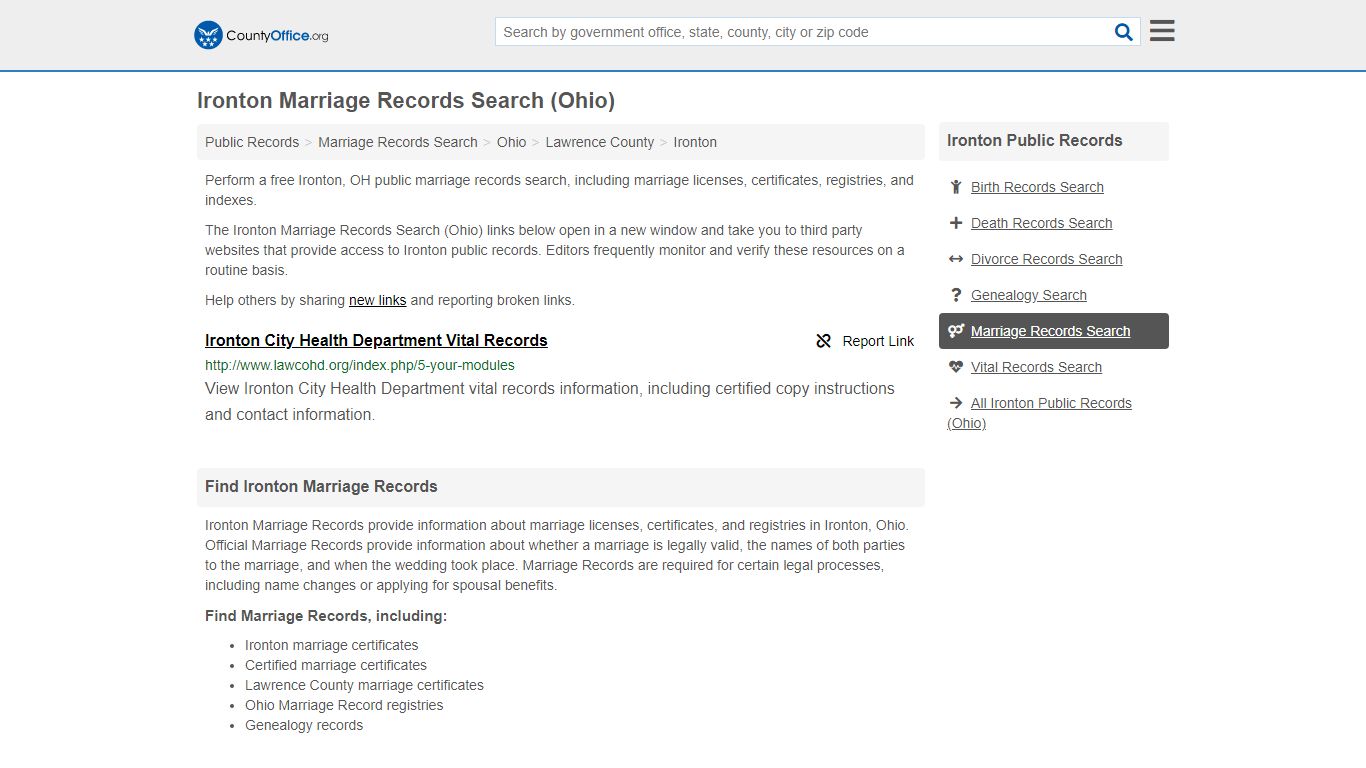
Task: Click the Death Records cross icon
Action: tap(956, 223)
